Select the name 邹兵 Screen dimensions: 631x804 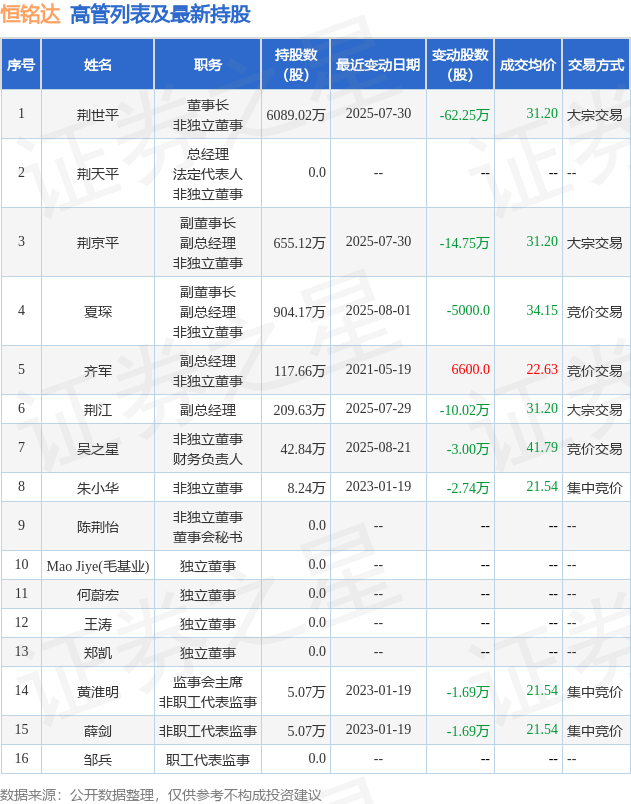(97, 760)
